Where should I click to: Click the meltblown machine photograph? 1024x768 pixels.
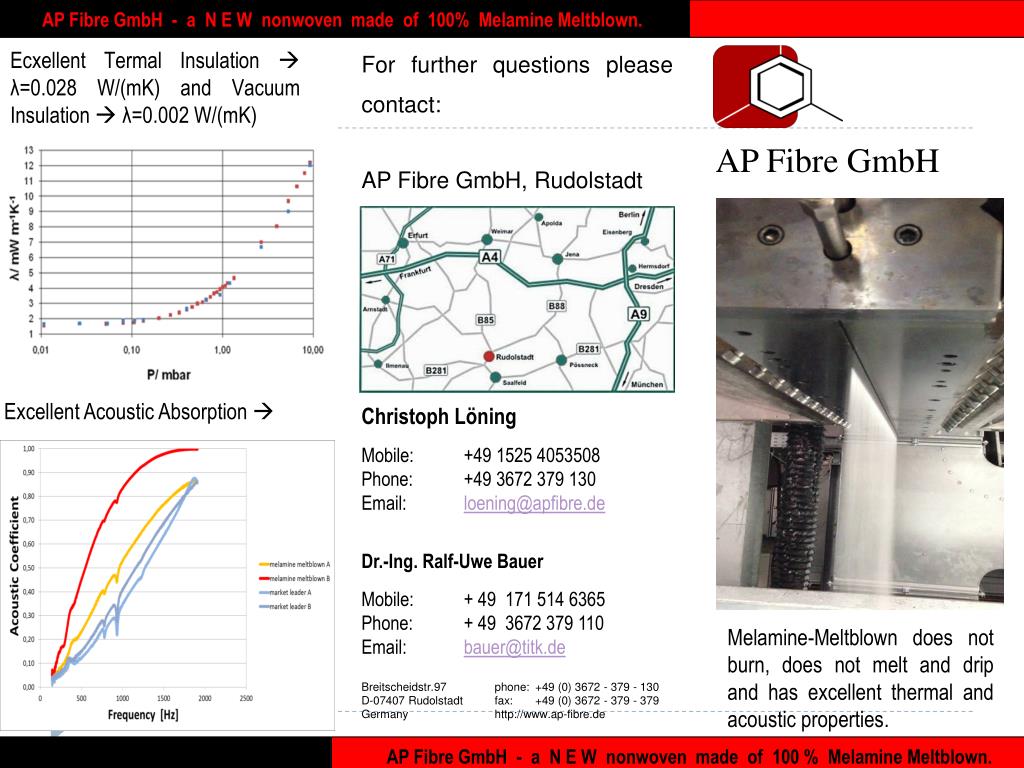click(859, 404)
